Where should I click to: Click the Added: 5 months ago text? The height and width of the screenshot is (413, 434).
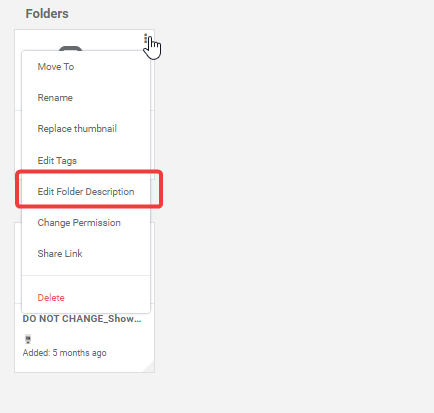(65, 353)
